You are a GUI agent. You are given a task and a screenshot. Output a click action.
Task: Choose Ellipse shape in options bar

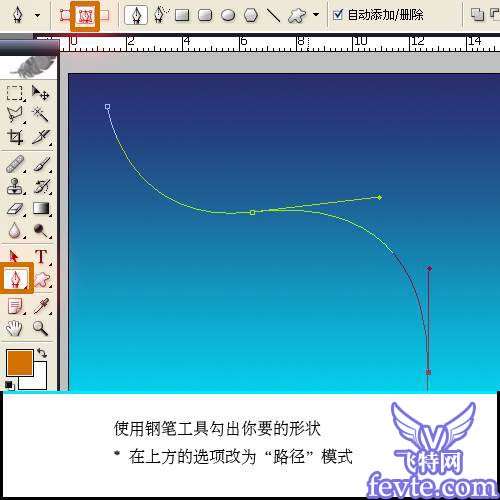[x=228, y=15]
